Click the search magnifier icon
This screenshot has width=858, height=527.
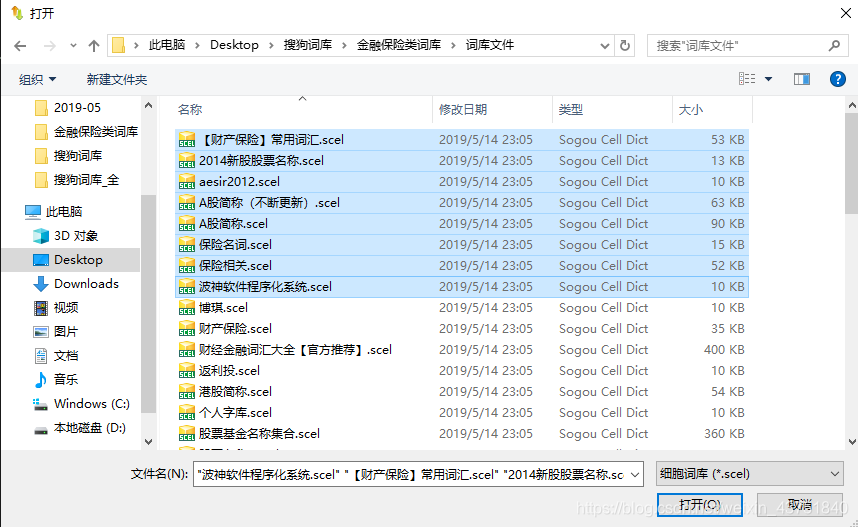pos(834,45)
